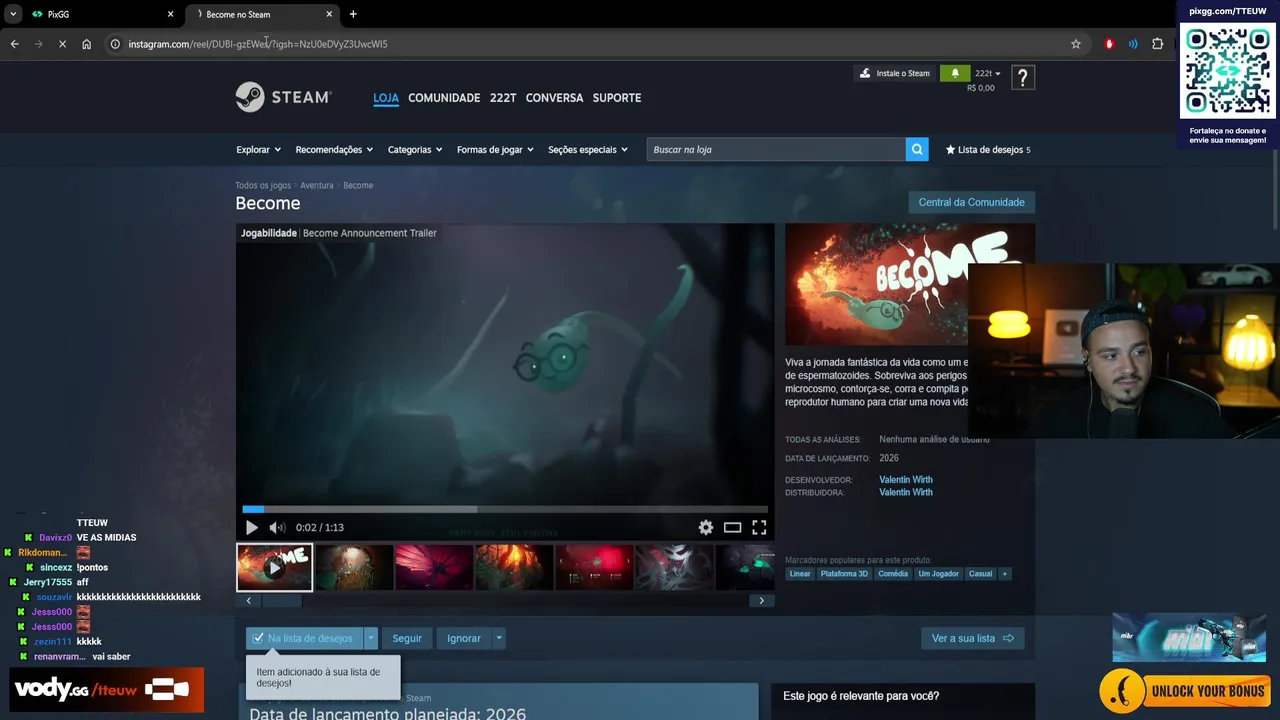Screen dimensions: 1280x720
Task: Click the red extension icon in toolbar
Action: coord(1109,44)
